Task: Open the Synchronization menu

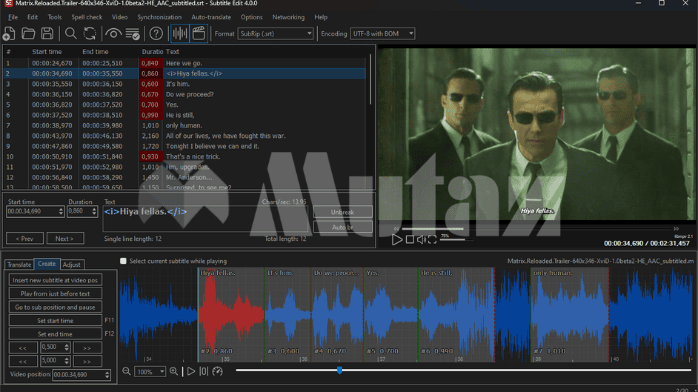Action: (159, 17)
